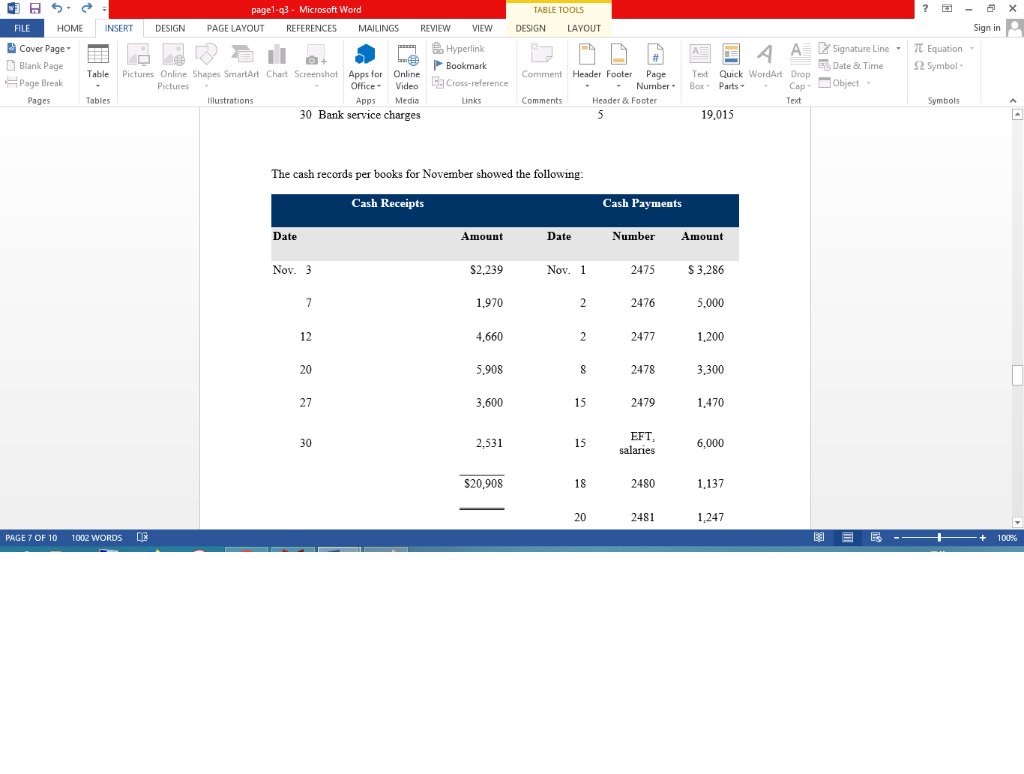Open proofing errors status icon
The width and height of the screenshot is (1024, 774).
142,538
